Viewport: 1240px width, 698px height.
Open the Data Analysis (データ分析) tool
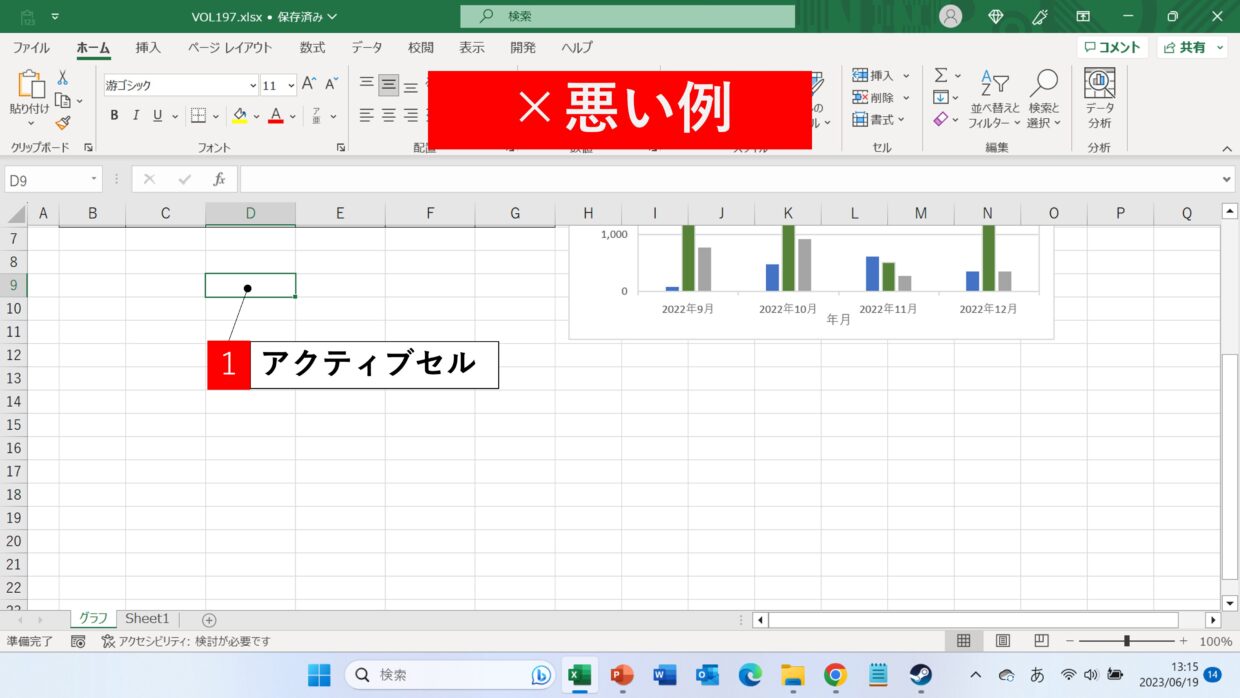[x=1099, y=98]
